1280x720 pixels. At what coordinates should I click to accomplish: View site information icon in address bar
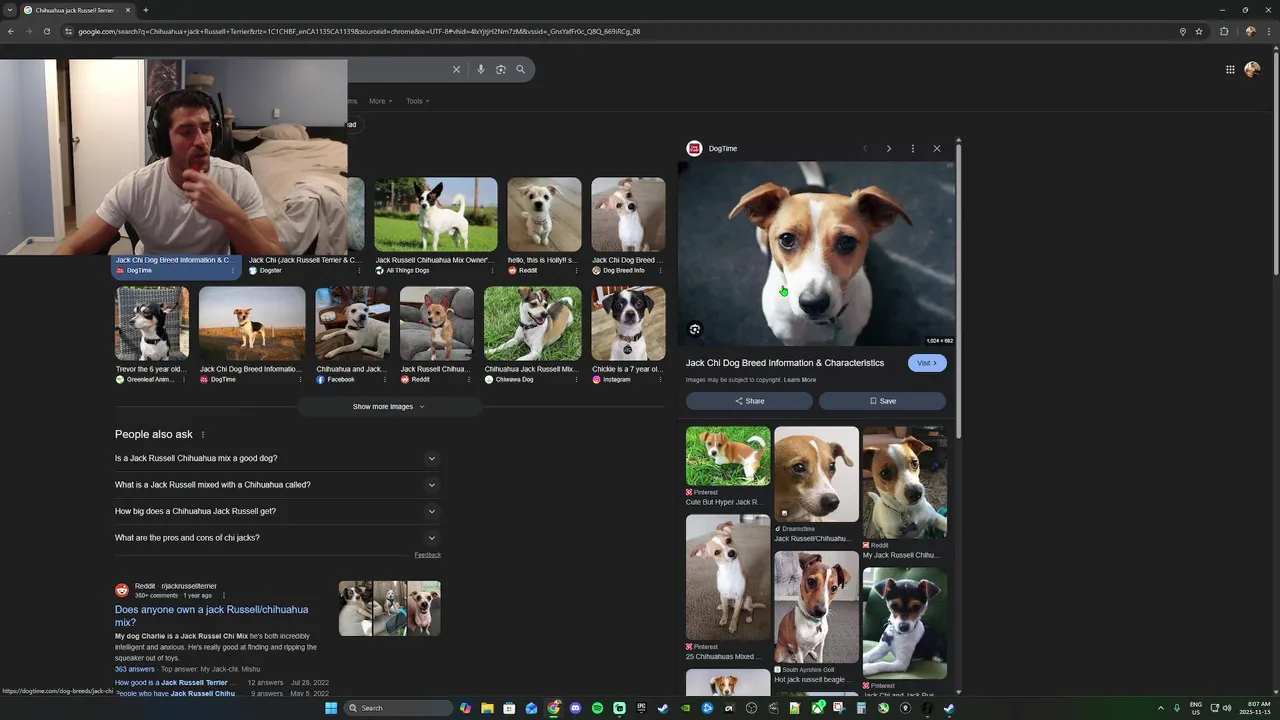click(68, 31)
